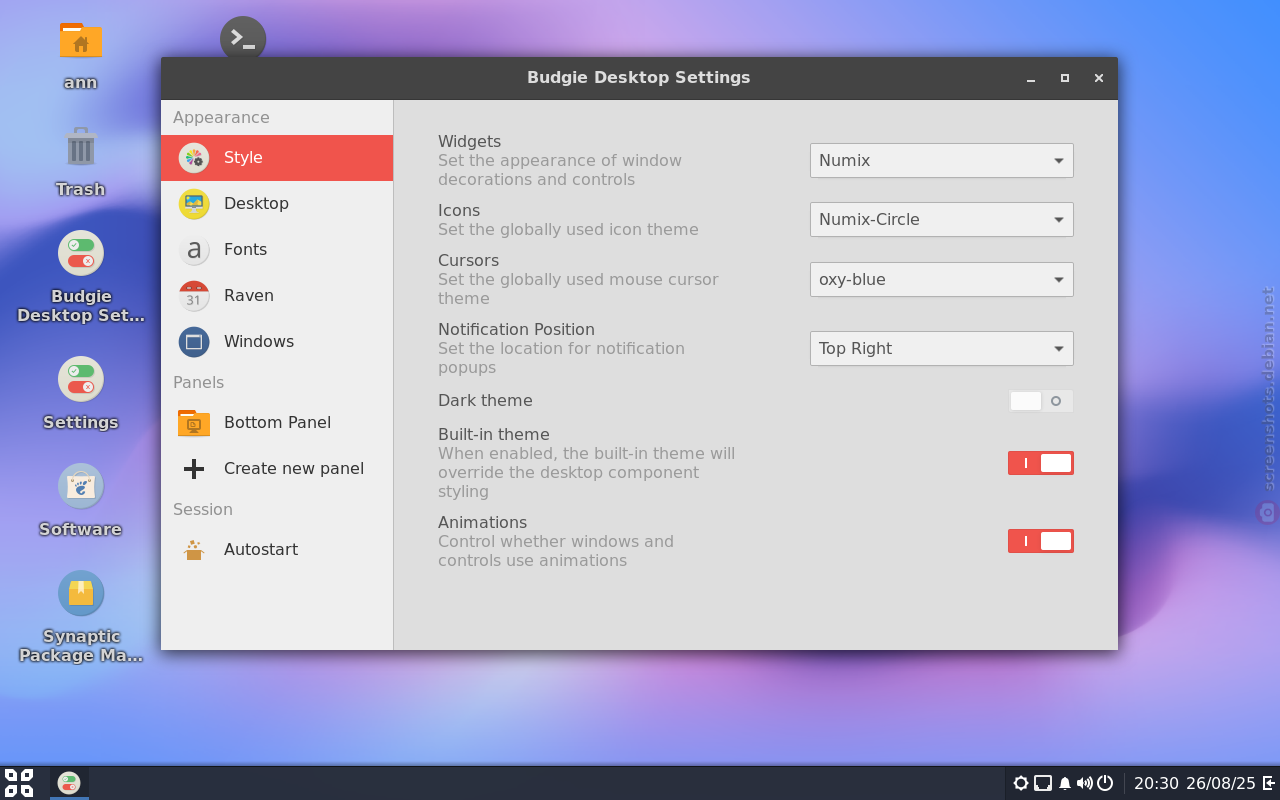This screenshot has height=800, width=1280.
Task: Click the 20:30 clock in panel
Action: (x=1156, y=783)
